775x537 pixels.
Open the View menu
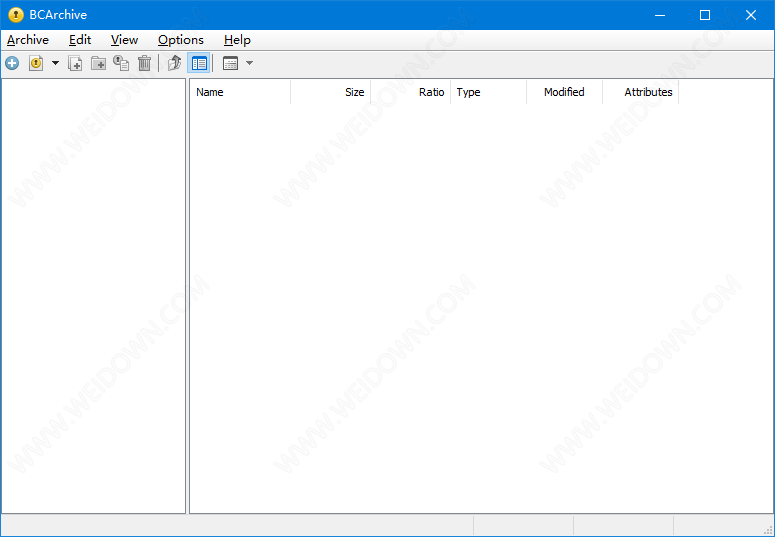(124, 40)
